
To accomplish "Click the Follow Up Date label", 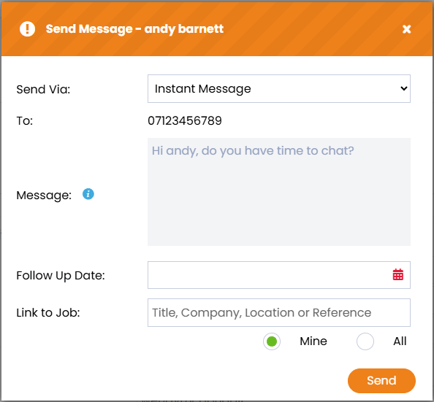I will click(x=61, y=276).
